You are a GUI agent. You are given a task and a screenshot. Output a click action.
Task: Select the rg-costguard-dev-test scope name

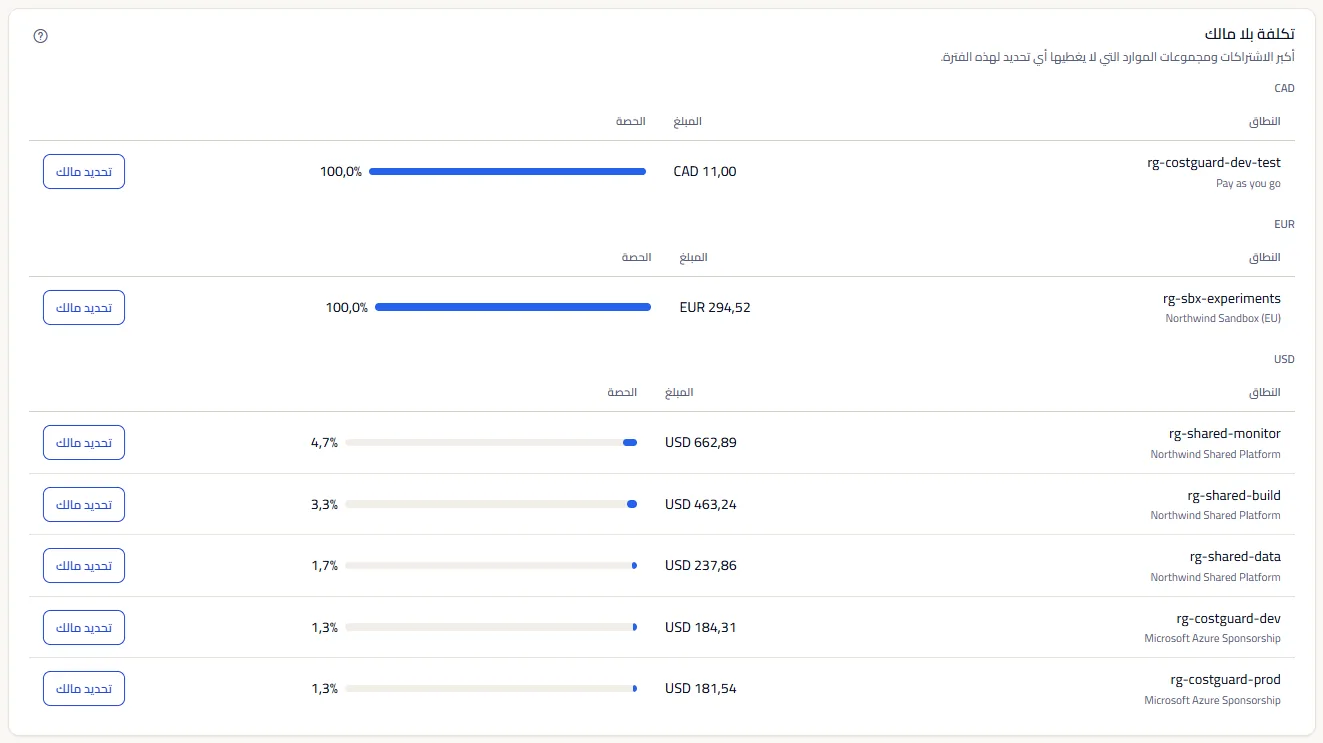[1214, 162]
